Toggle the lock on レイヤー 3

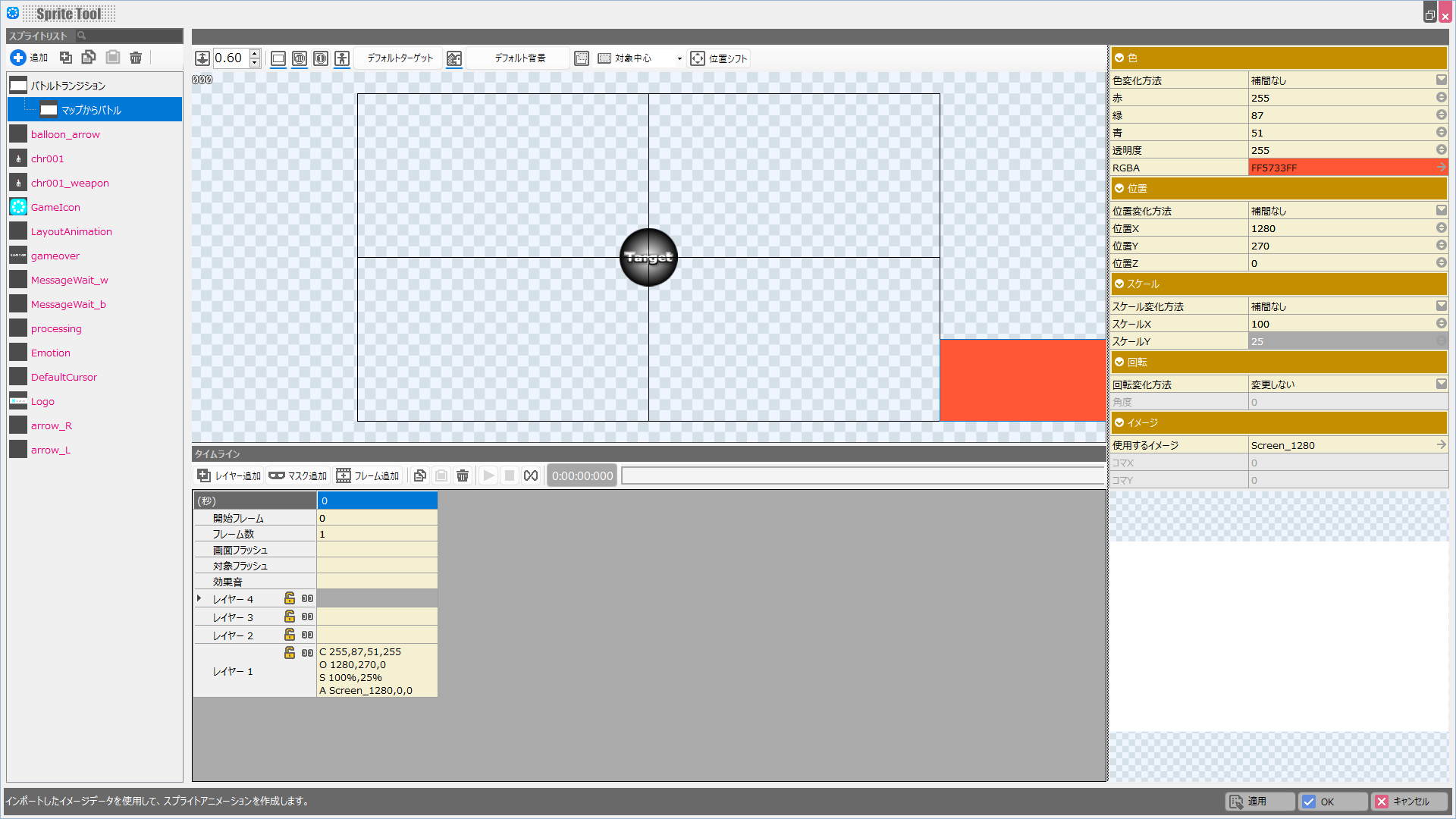[290, 617]
